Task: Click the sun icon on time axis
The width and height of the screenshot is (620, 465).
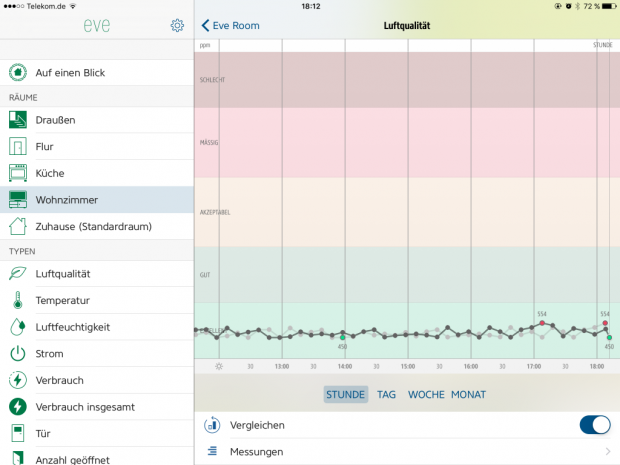Action: tap(219, 366)
